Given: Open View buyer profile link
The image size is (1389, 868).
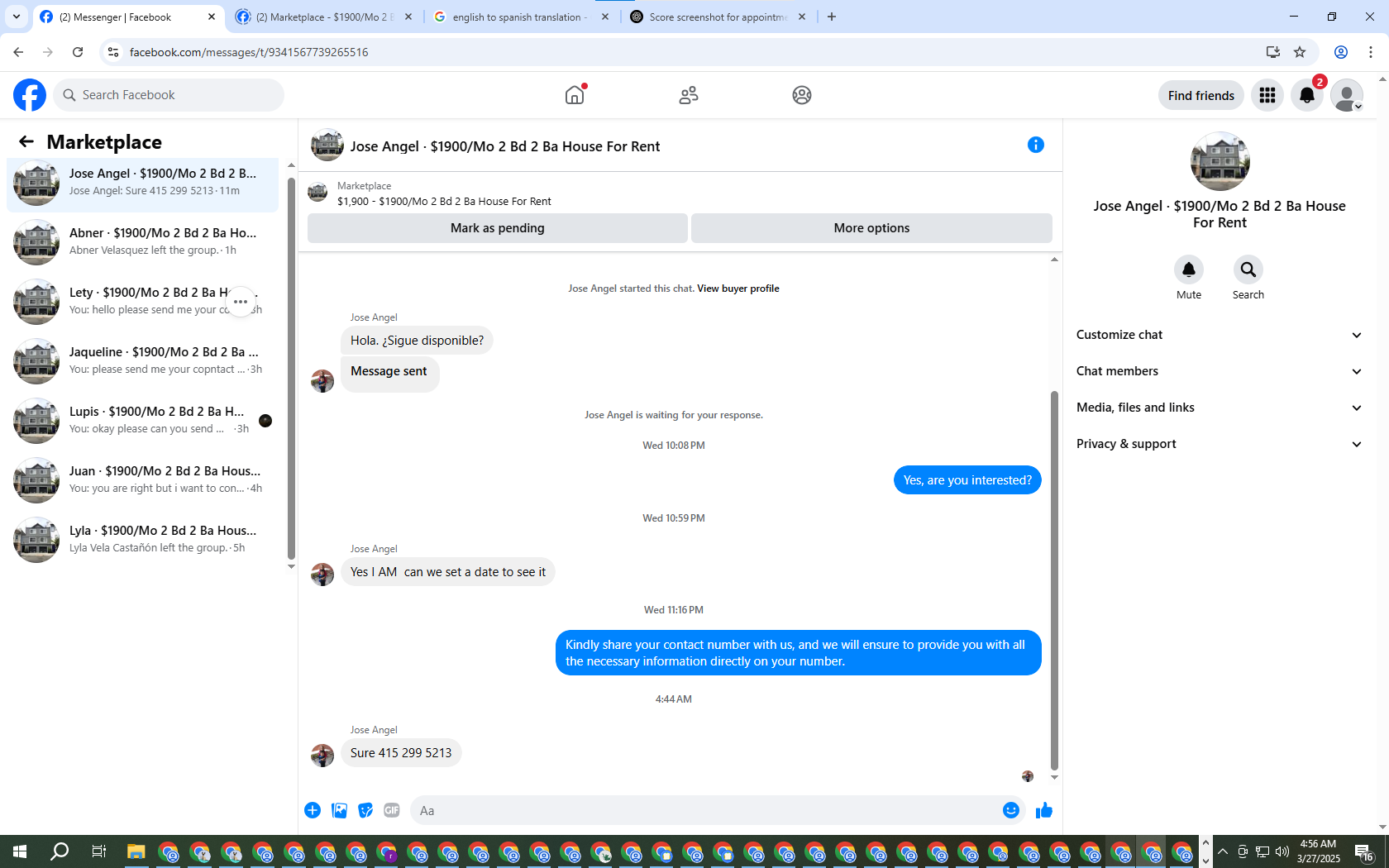Looking at the screenshot, I should point(737,289).
